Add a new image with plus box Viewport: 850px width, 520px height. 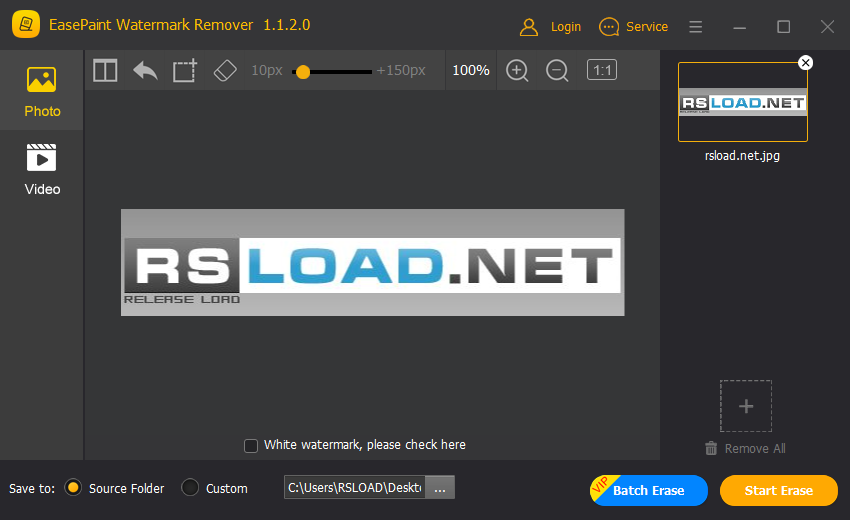coord(746,406)
